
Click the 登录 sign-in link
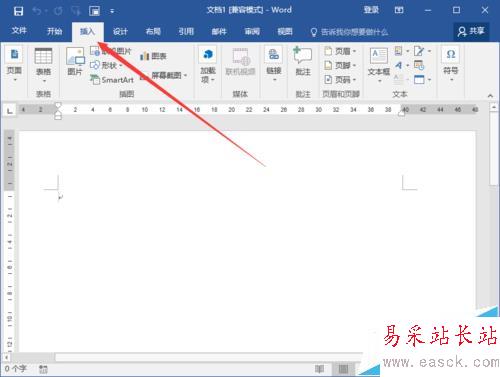[x=371, y=10]
